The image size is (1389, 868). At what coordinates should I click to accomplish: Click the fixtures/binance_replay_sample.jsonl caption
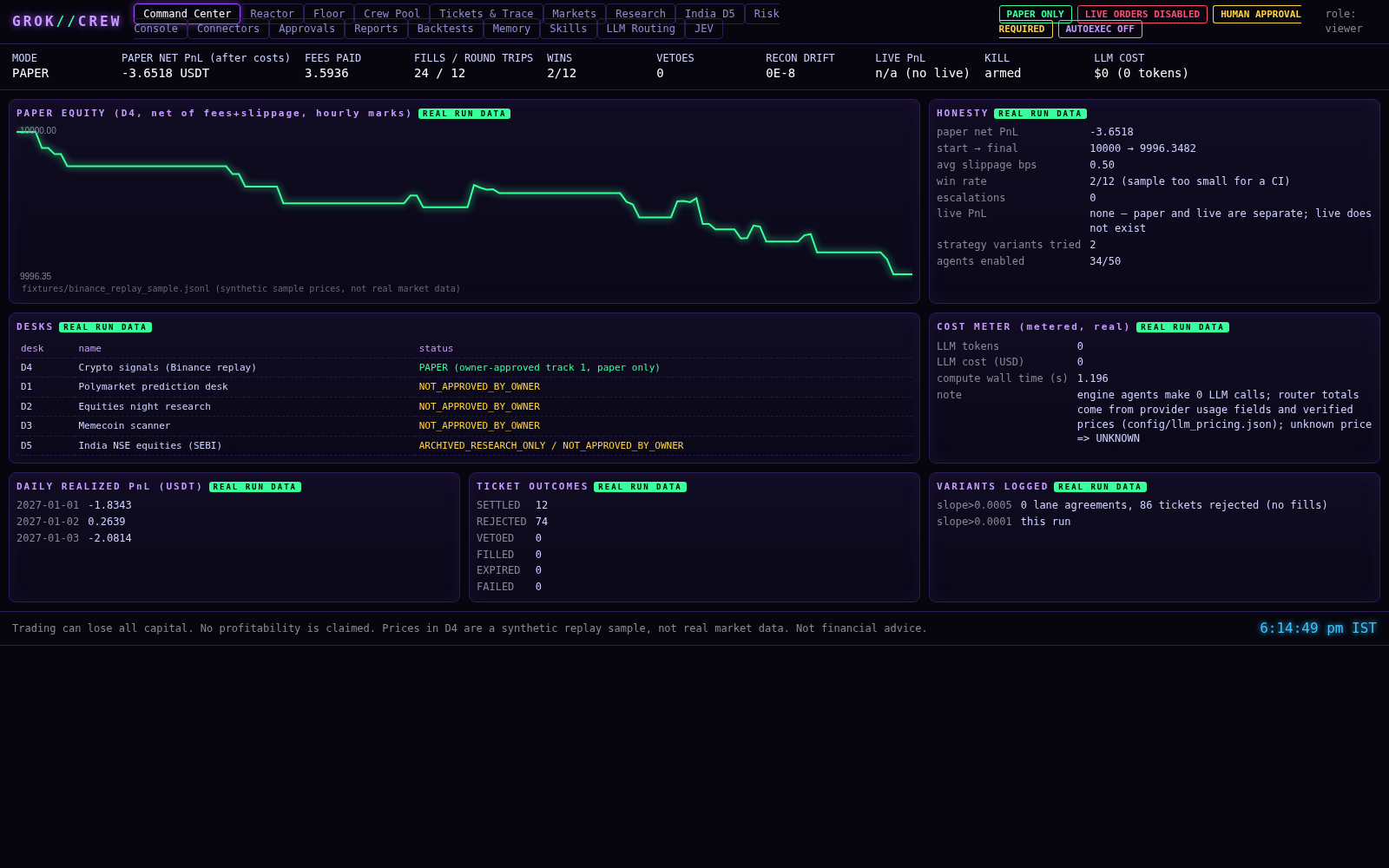click(x=241, y=289)
